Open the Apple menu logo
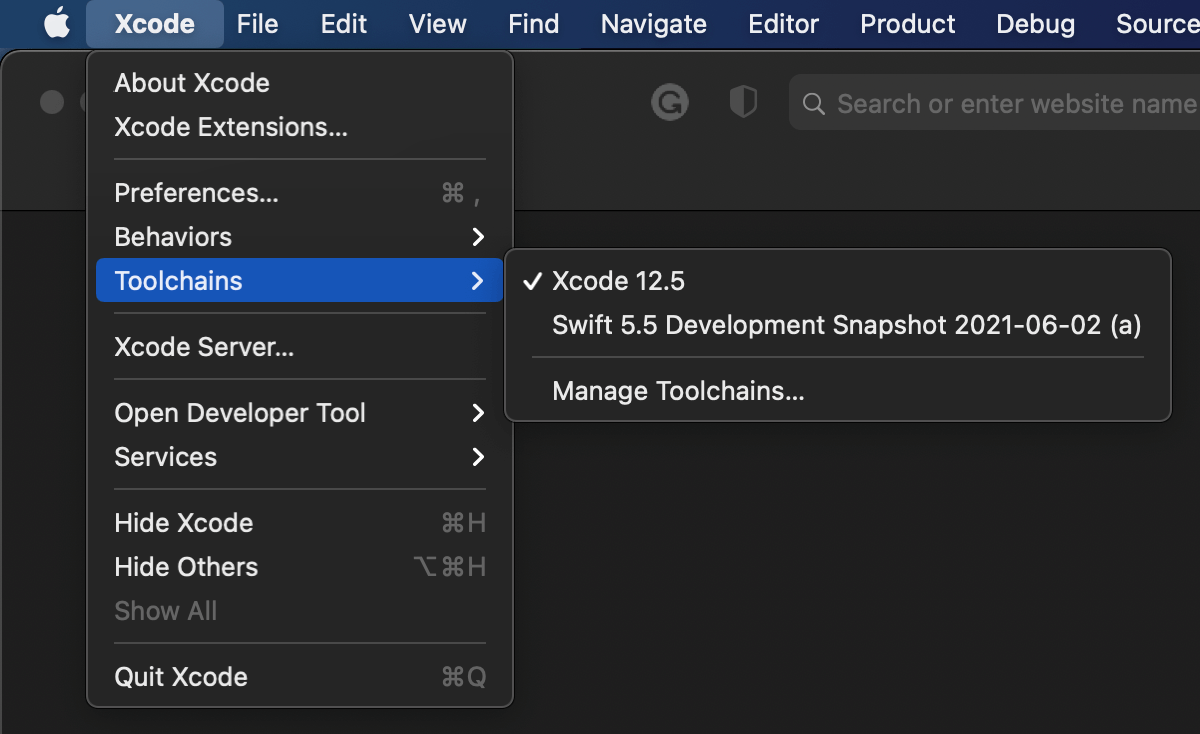 point(57,24)
